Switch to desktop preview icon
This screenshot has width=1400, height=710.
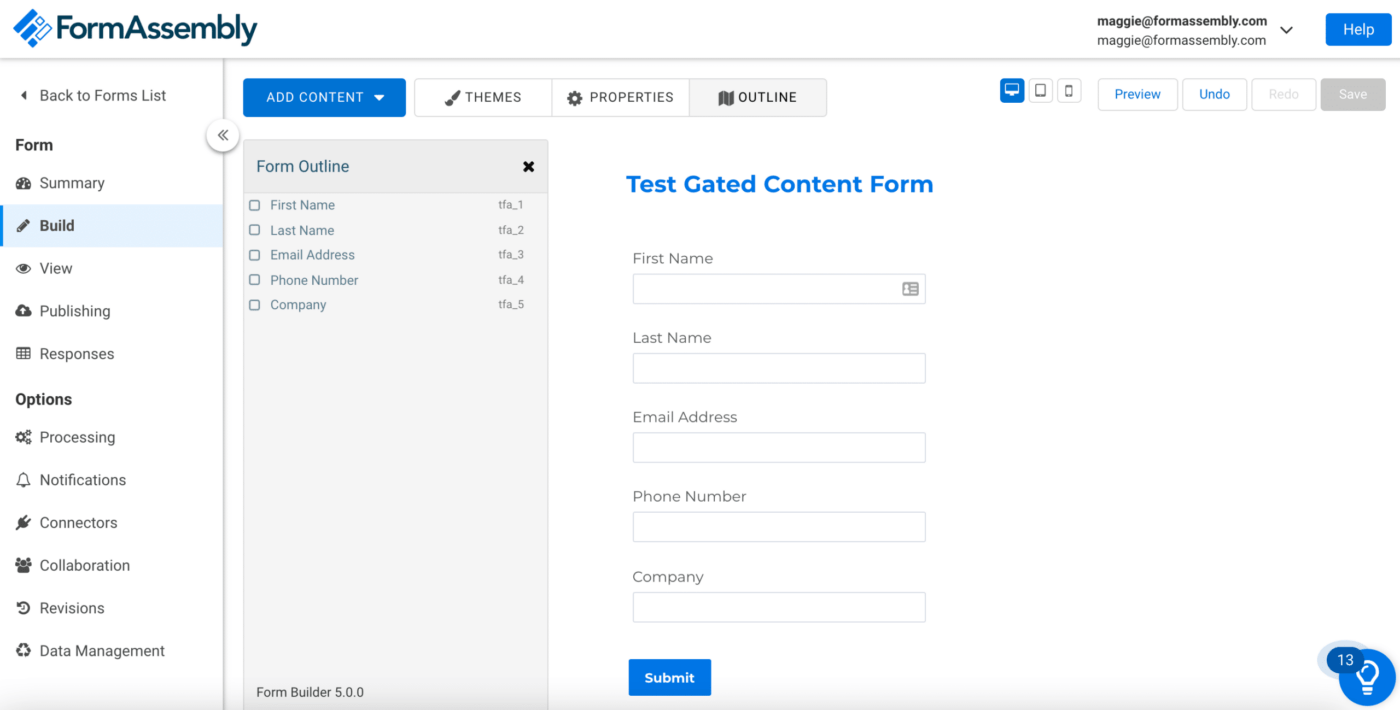(x=1012, y=91)
